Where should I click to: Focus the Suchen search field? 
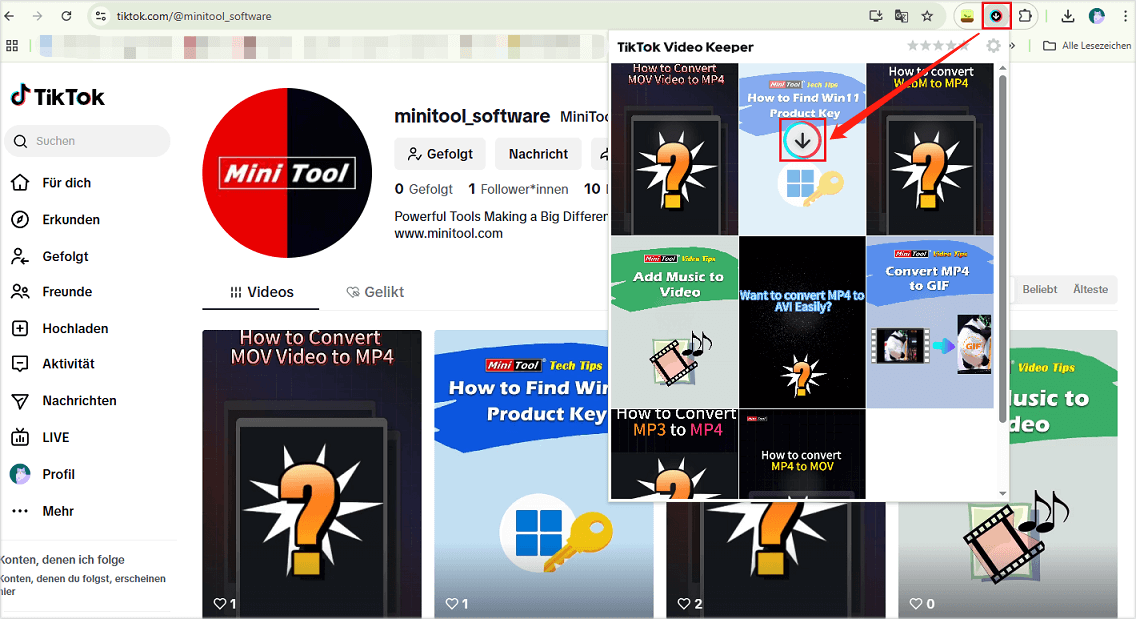pyautogui.click(x=88, y=141)
